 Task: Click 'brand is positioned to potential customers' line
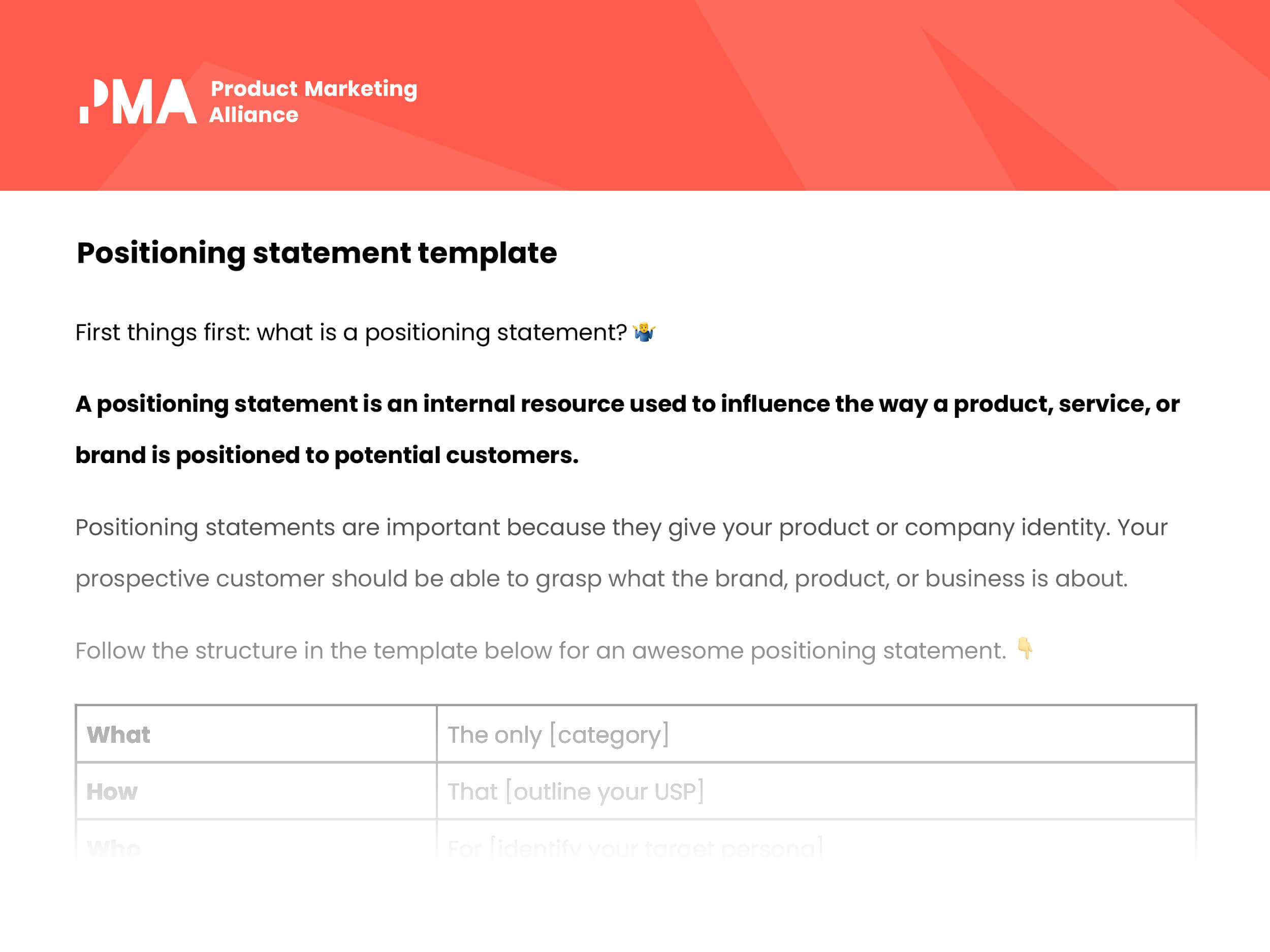pos(327,455)
